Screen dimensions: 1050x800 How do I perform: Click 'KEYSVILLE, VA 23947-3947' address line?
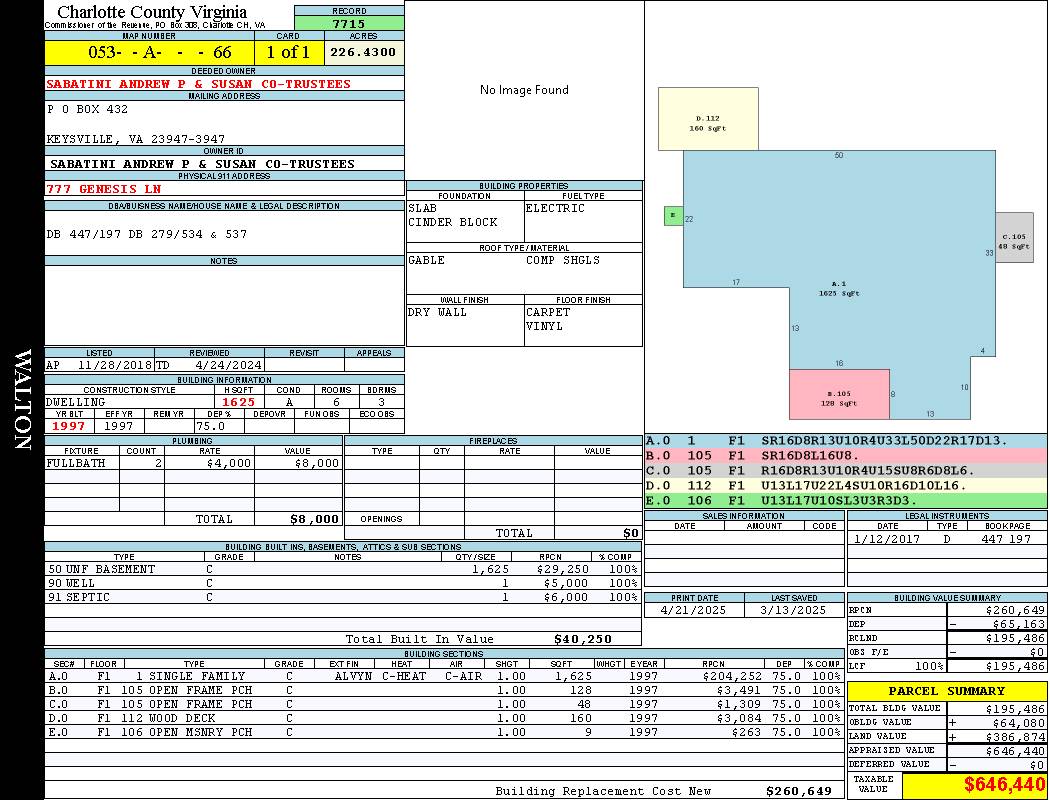(x=135, y=139)
